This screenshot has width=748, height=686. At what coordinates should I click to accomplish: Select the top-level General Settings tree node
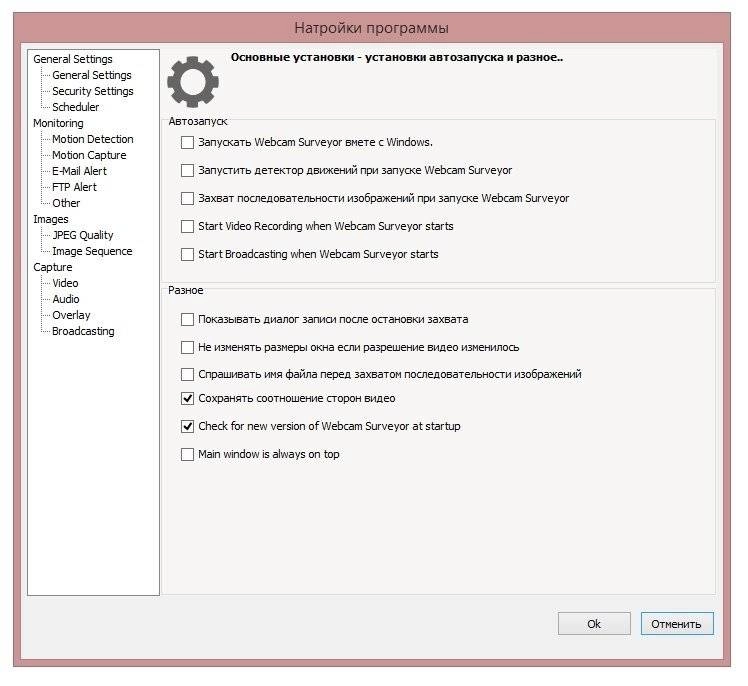pyautogui.click(x=73, y=59)
